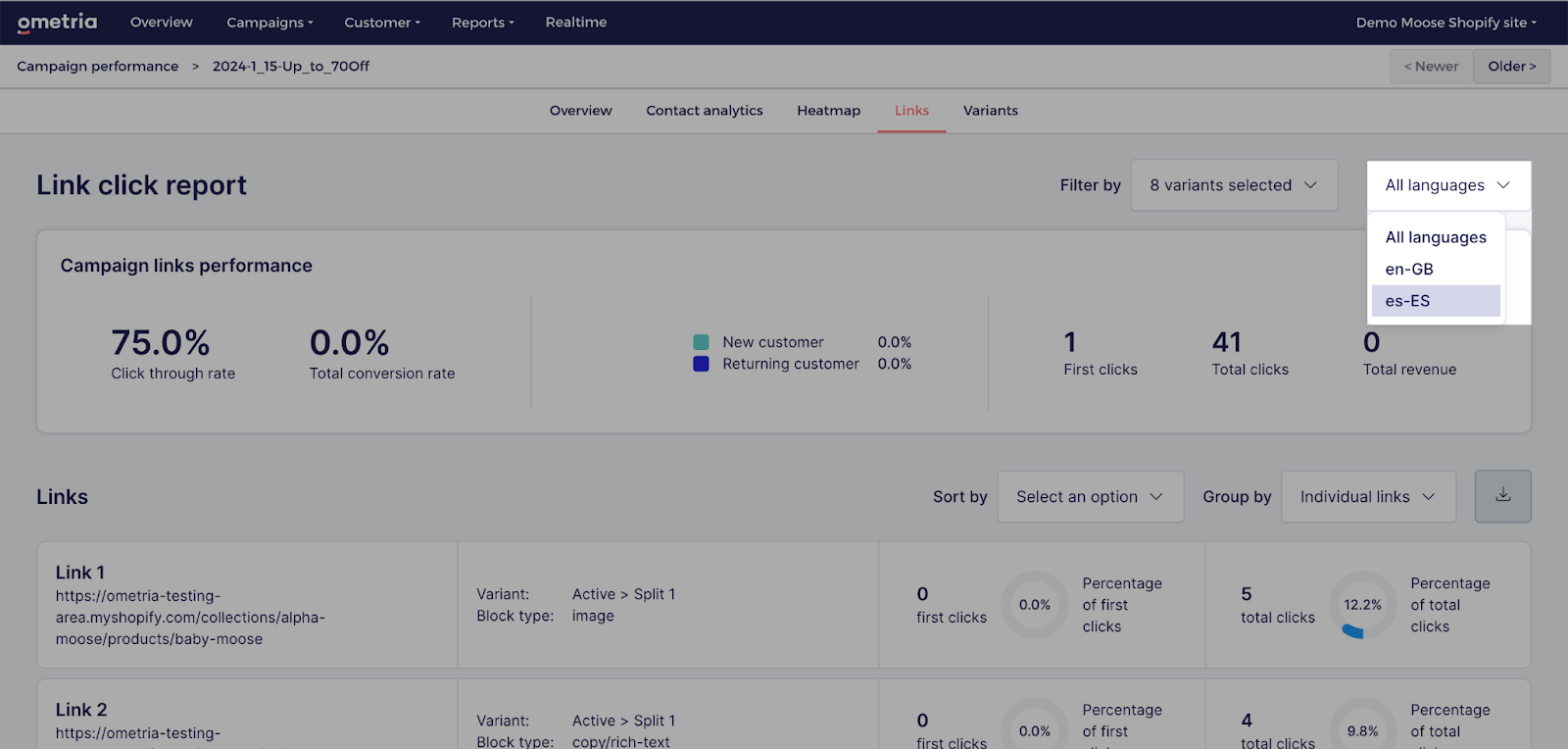Download the links report
Viewport: 1568px width, 749px height.
pos(1502,496)
